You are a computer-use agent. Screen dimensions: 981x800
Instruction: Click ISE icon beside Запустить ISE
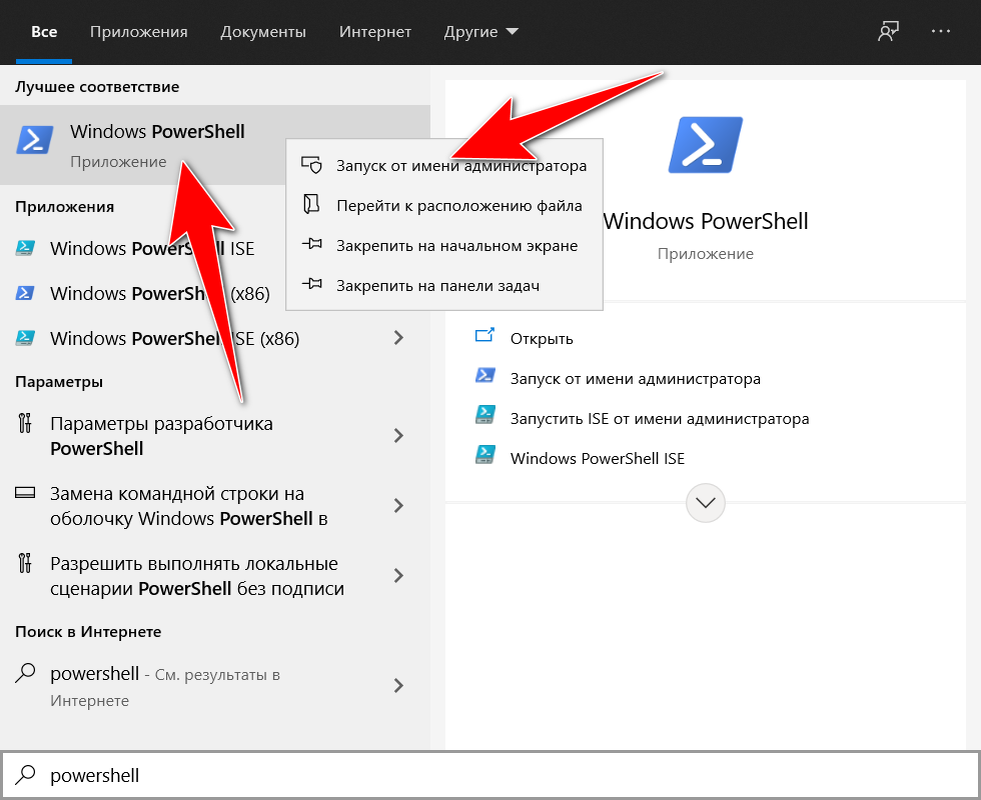coord(485,415)
